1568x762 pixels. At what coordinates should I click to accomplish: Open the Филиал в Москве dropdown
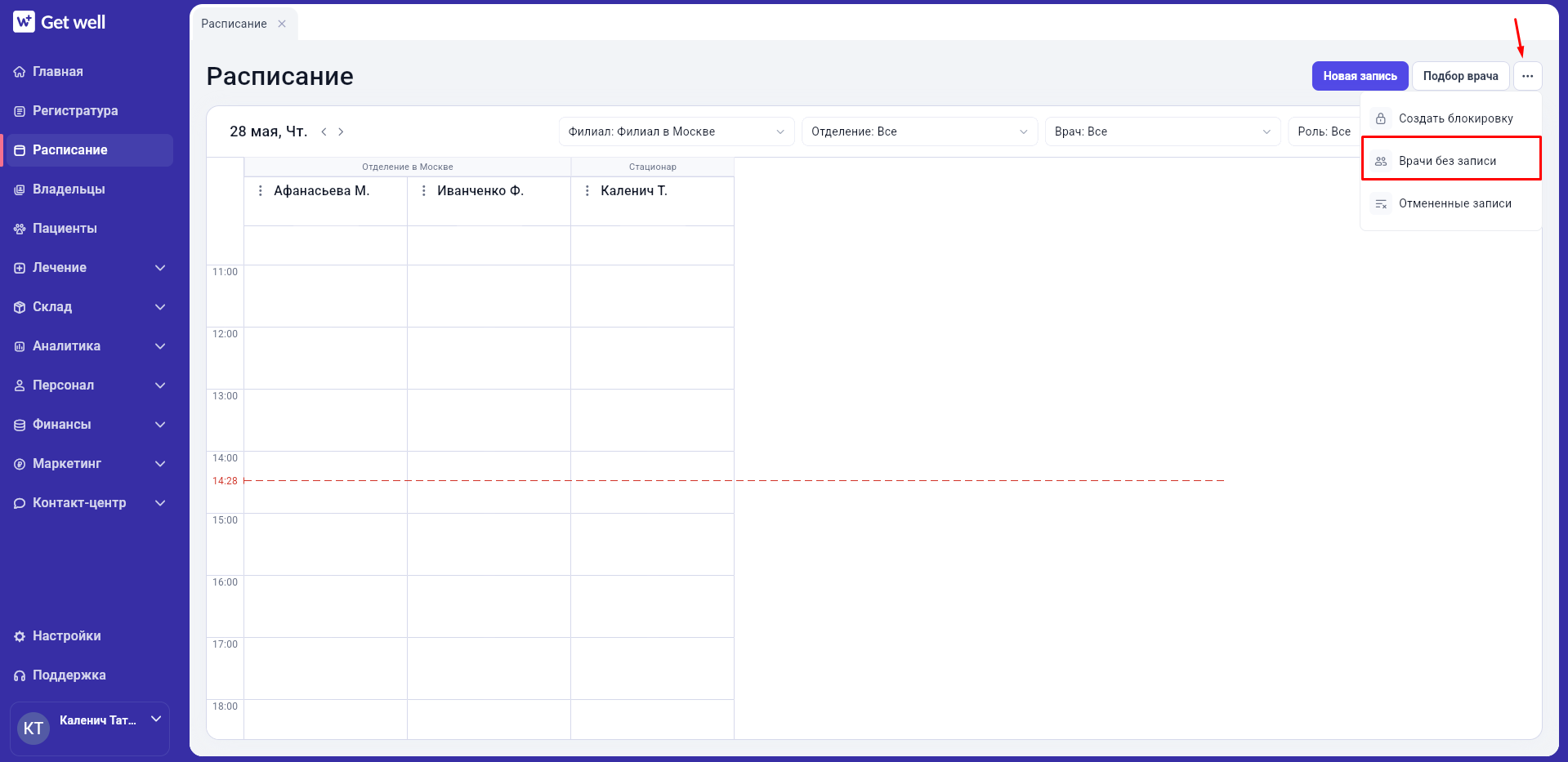677,131
